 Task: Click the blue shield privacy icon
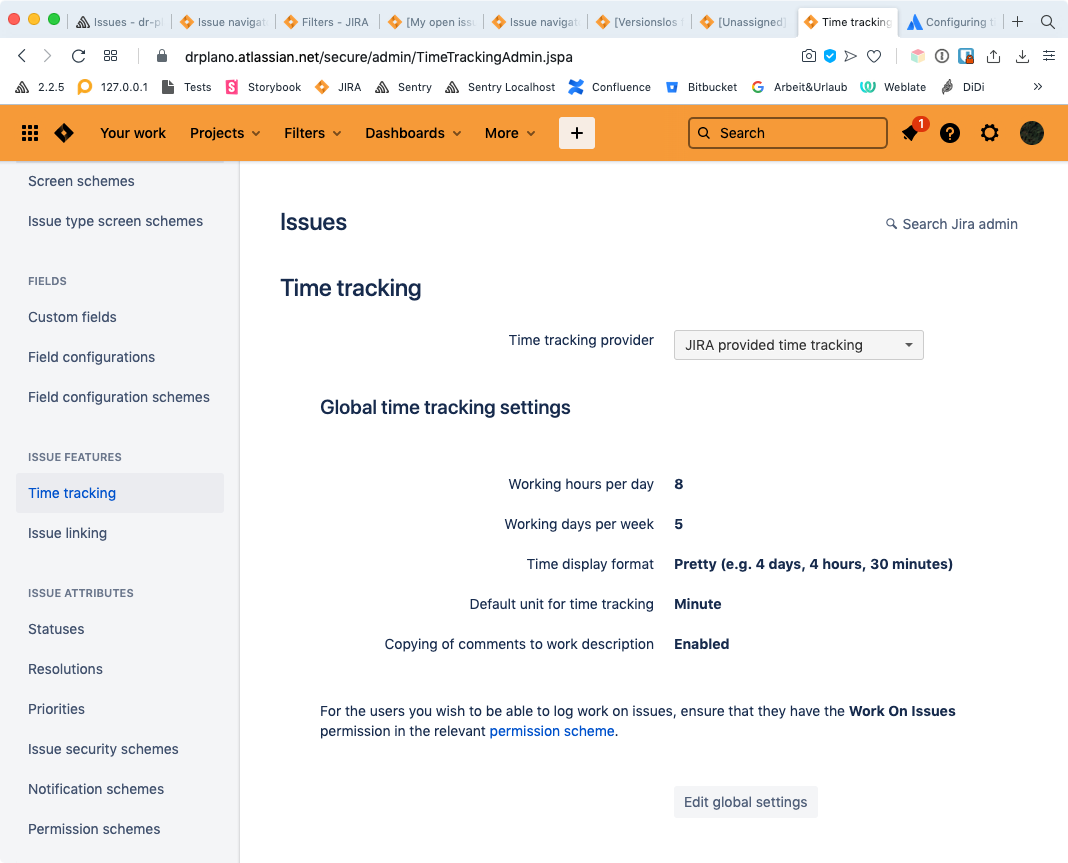point(830,56)
